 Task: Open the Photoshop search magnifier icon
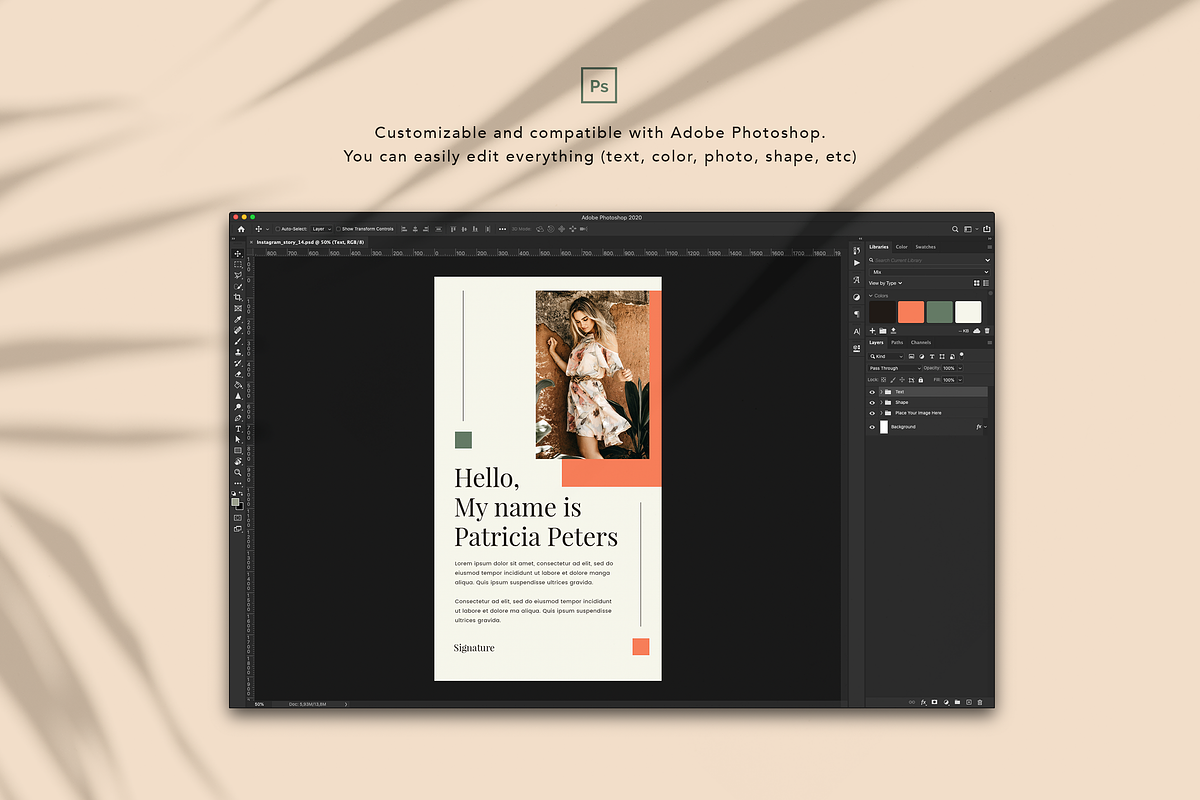point(955,229)
